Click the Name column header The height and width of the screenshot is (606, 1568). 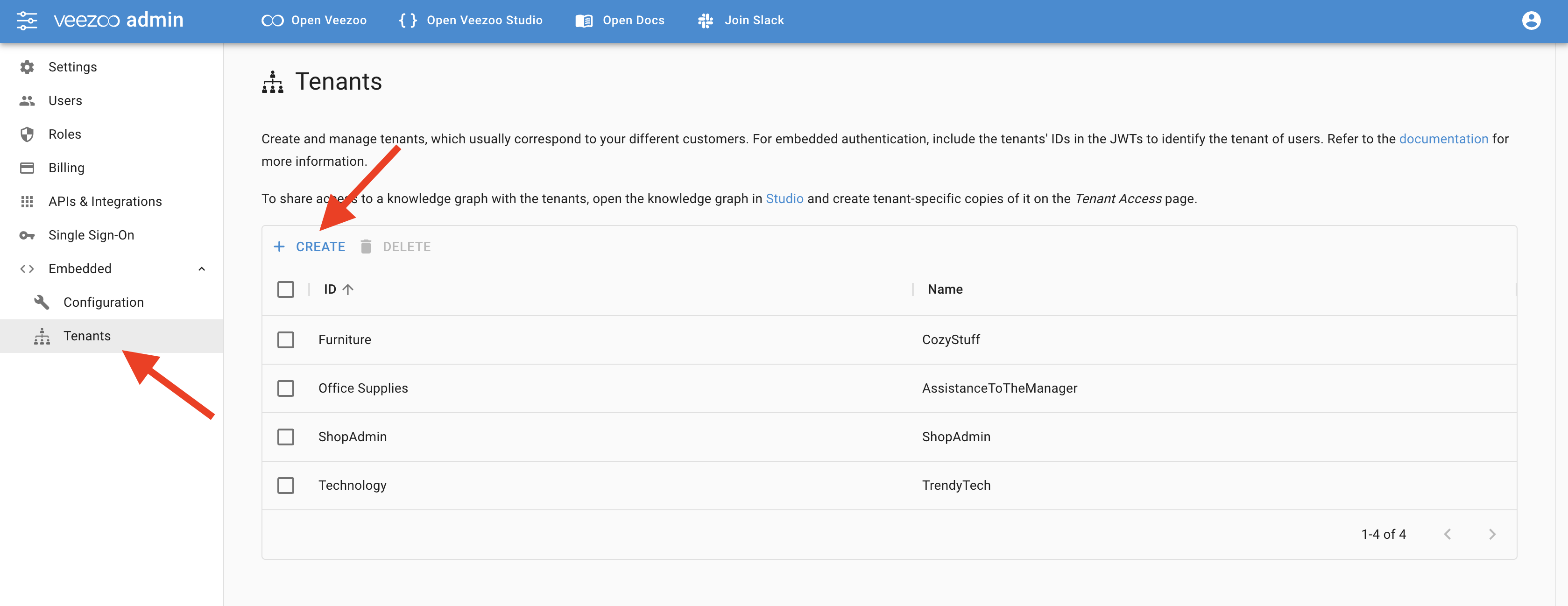(x=945, y=289)
